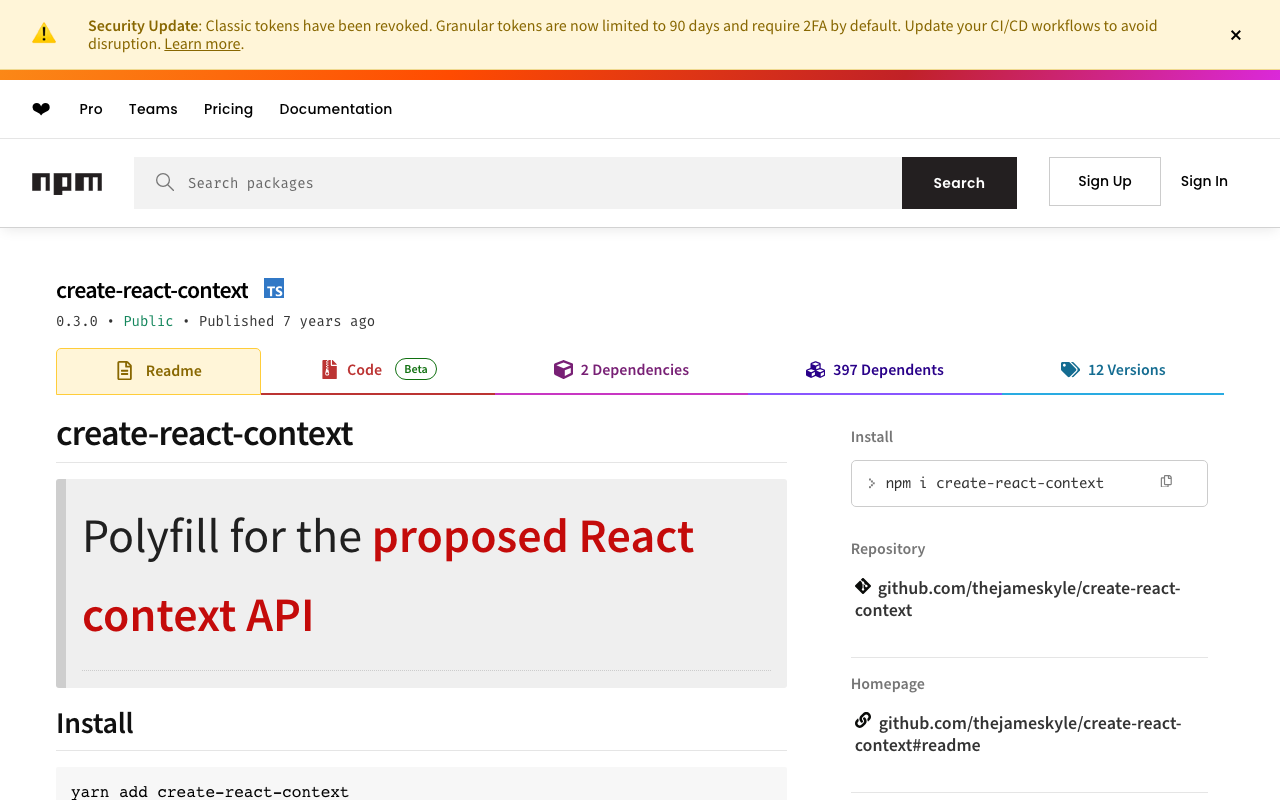Open the Readme tab
Viewport: 1280px width, 800px height.
tap(159, 371)
